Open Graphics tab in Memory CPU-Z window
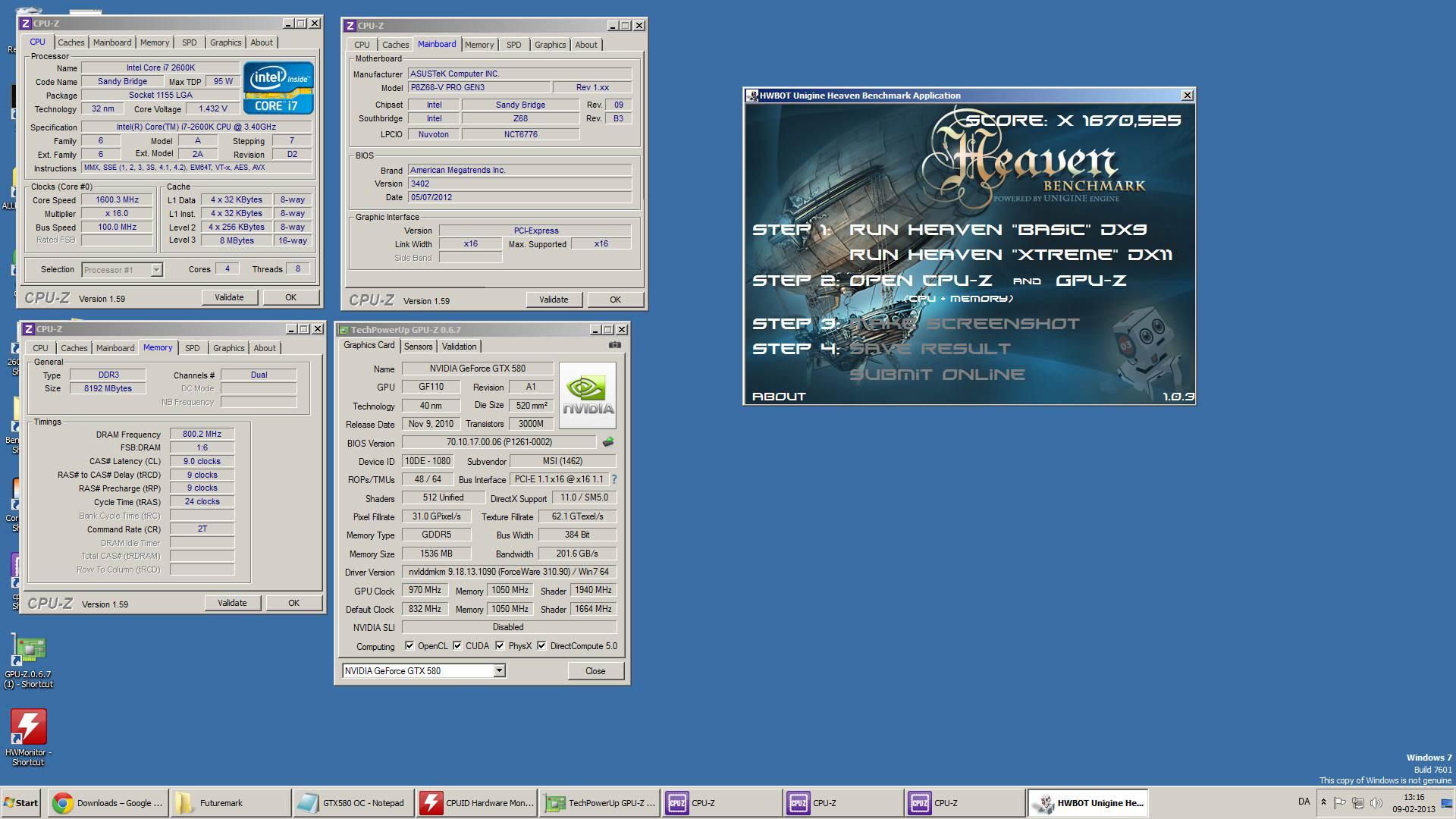The width and height of the screenshot is (1456, 819). (228, 348)
